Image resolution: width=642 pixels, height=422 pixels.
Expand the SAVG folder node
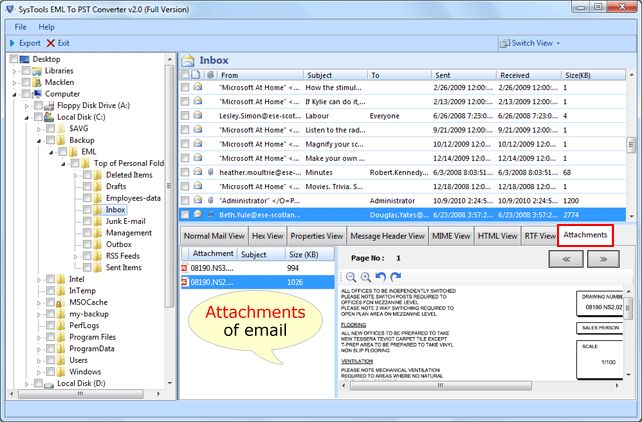click(39, 129)
